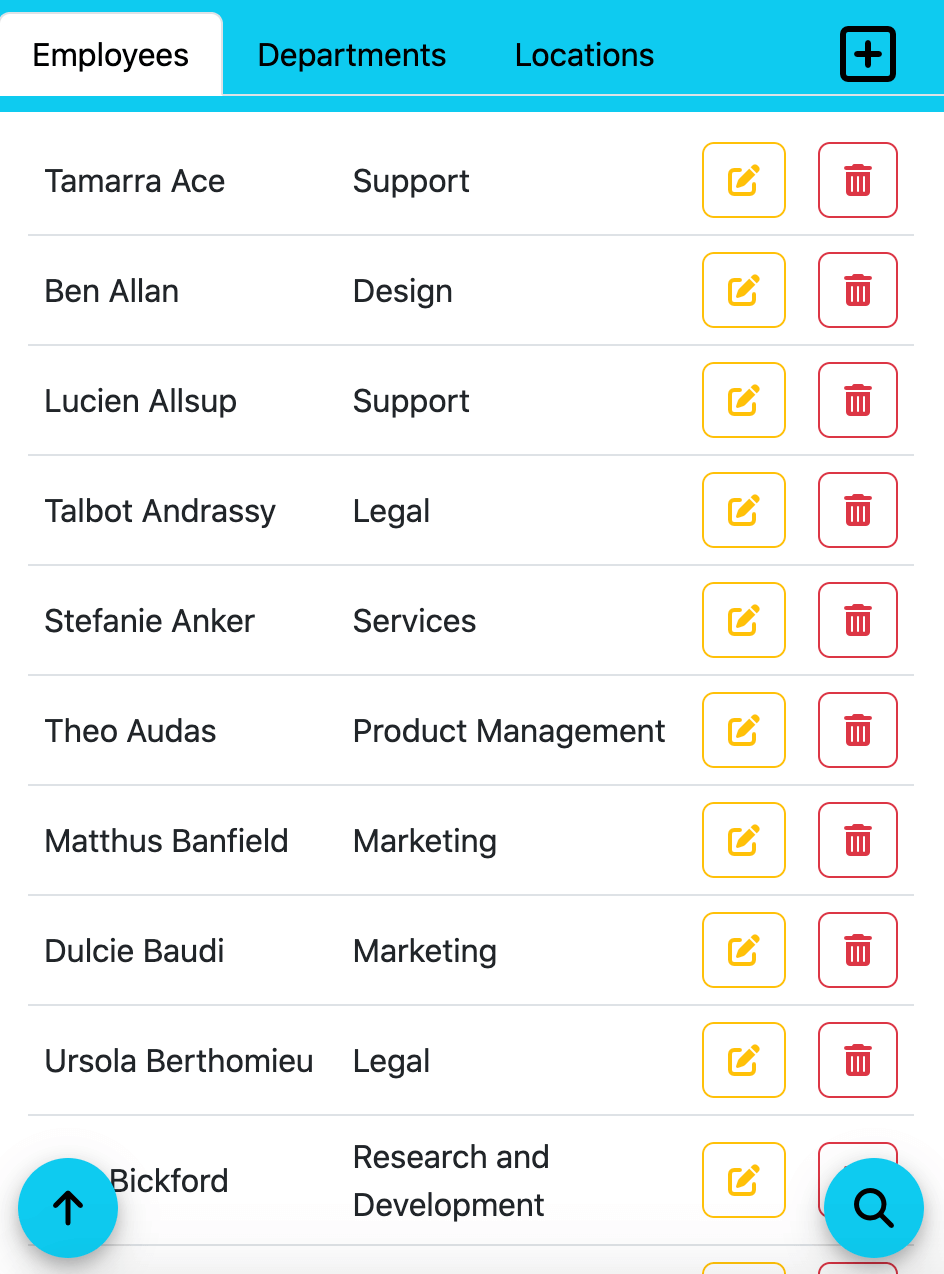Remove Talbot Andrassy with trash icon
The image size is (944, 1274).
click(x=857, y=510)
